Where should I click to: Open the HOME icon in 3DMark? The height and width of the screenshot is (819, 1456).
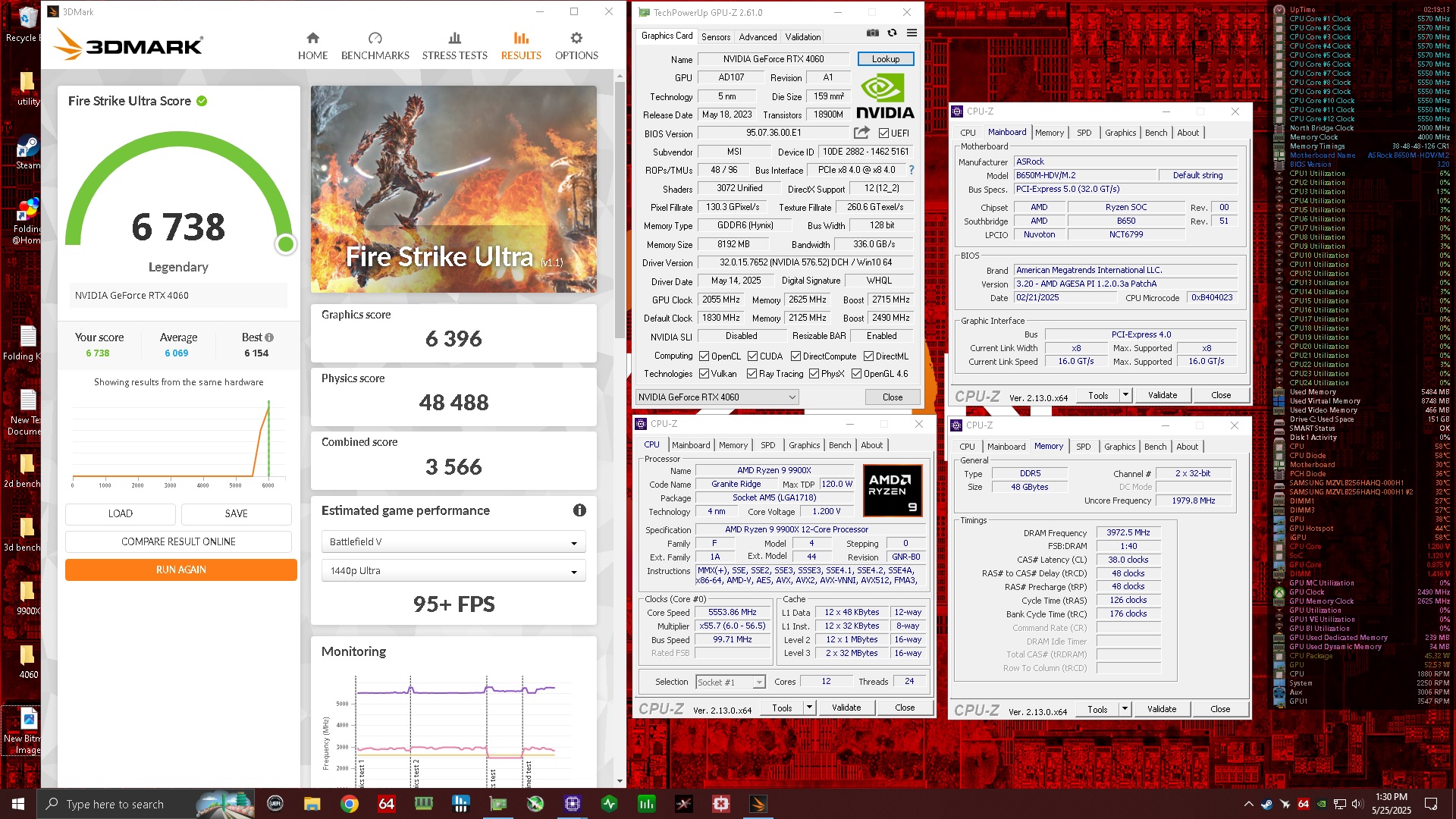pyautogui.click(x=312, y=46)
